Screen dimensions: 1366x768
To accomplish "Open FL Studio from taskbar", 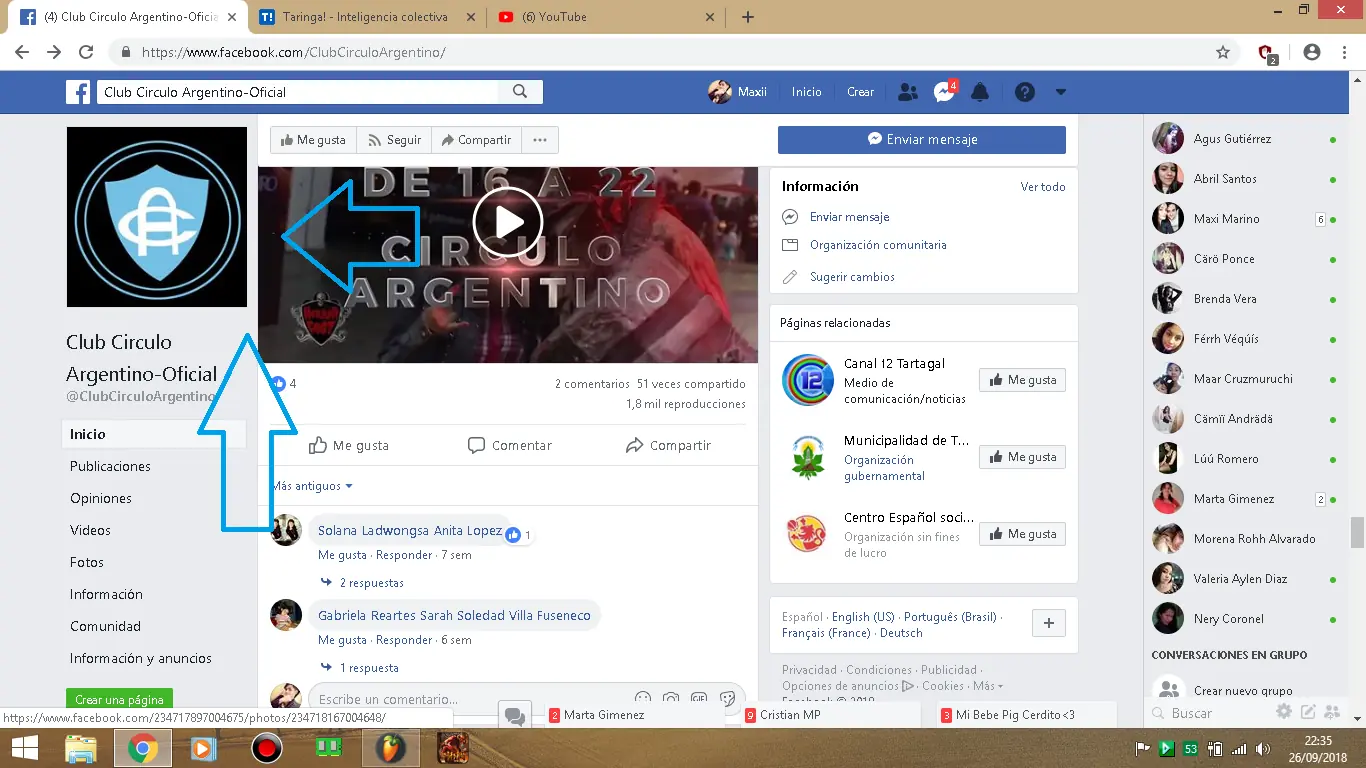I will (391, 748).
